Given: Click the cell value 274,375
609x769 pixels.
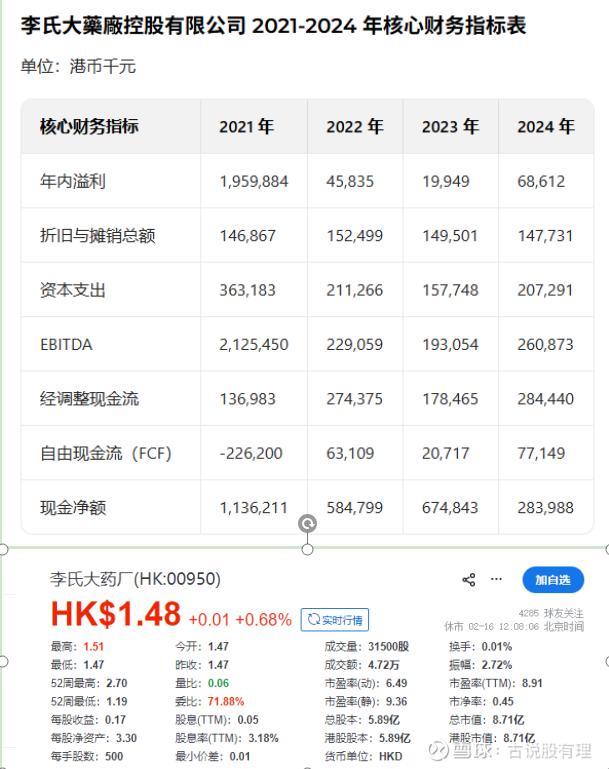Looking at the screenshot, I should (x=355, y=399).
